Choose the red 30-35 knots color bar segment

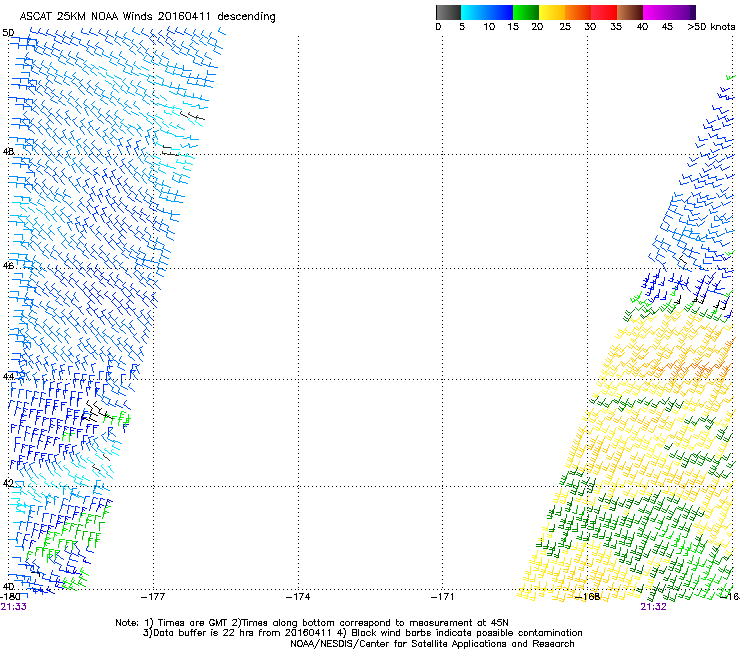(604, 12)
